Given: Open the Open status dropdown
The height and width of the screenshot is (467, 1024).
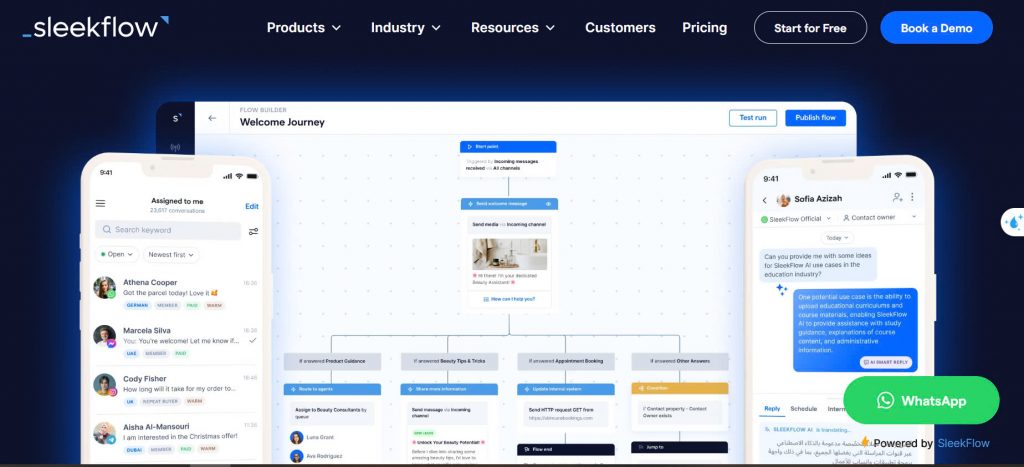Looking at the screenshot, I should click(116, 254).
